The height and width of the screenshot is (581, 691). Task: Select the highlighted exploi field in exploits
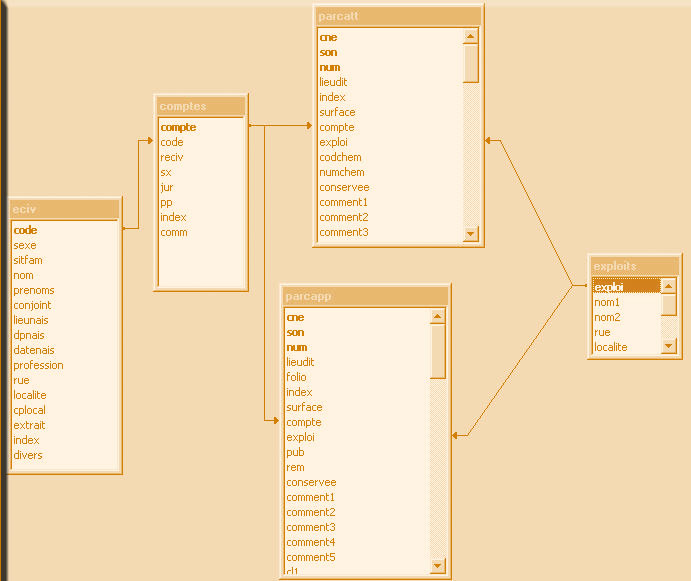(626, 287)
